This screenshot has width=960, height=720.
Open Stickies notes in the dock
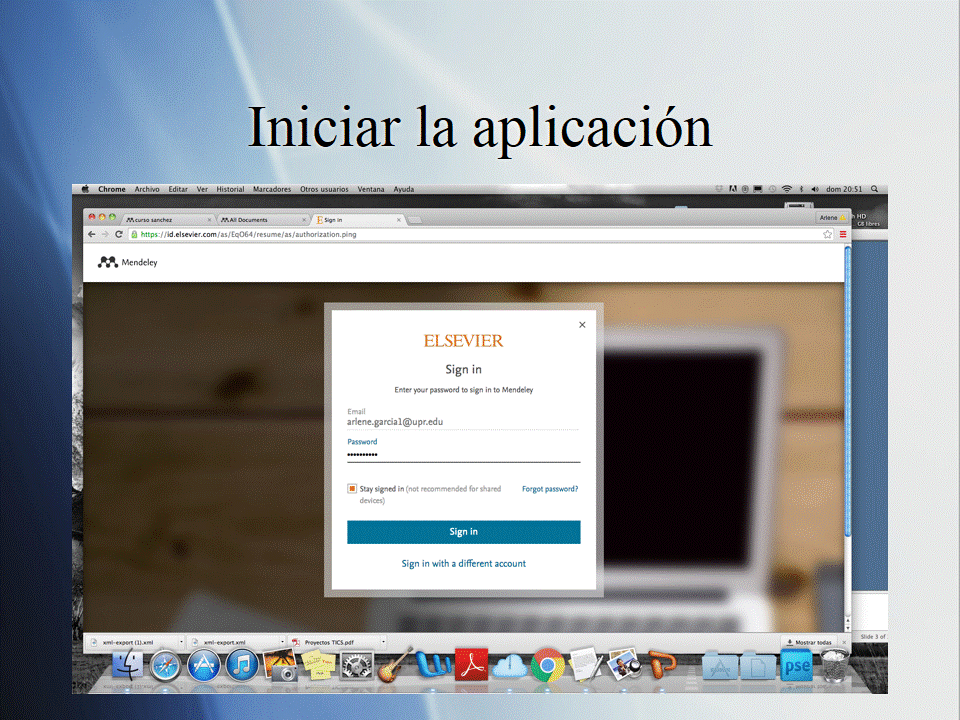pos(318,666)
